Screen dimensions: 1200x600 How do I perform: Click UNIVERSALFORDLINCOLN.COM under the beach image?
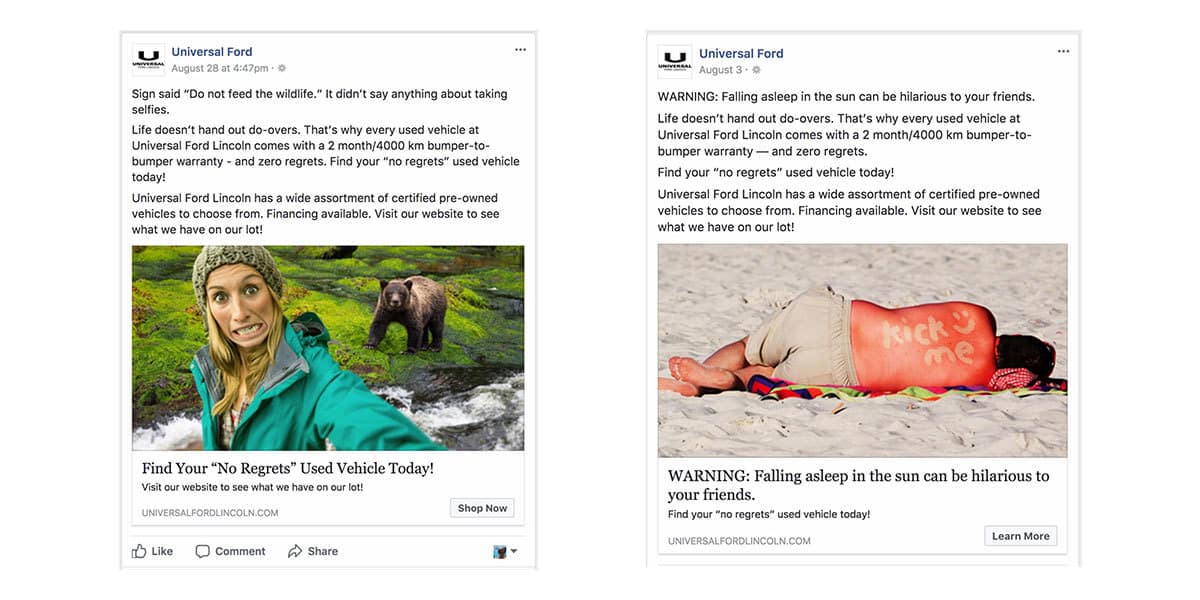739,541
